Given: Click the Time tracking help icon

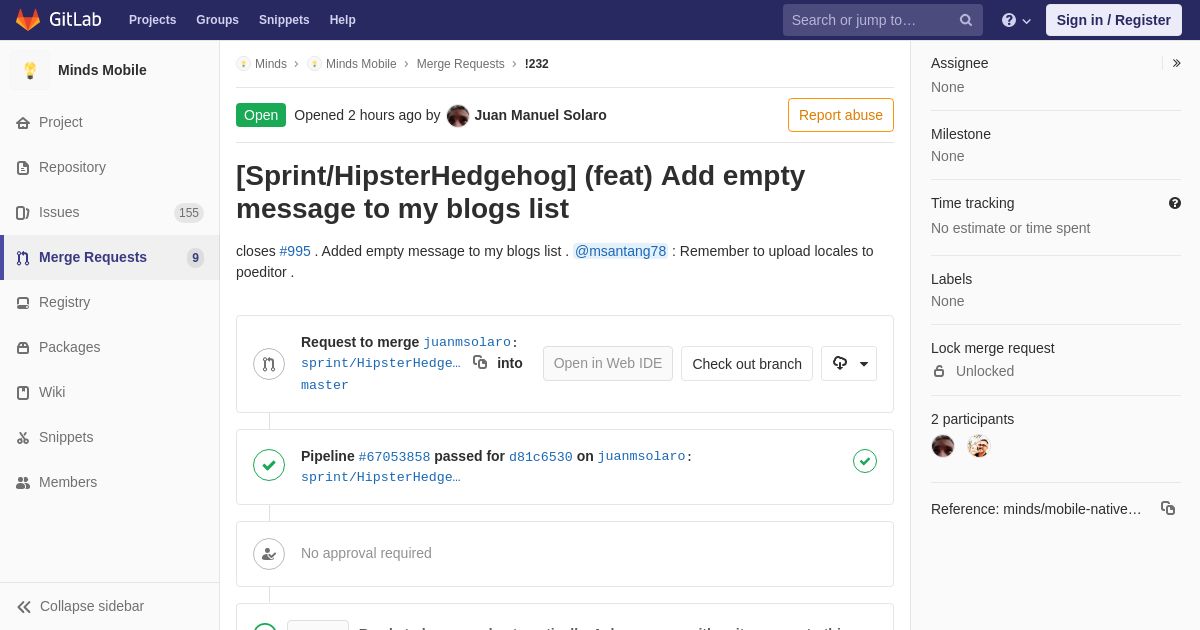Looking at the screenshot, I should (1175, 203).
